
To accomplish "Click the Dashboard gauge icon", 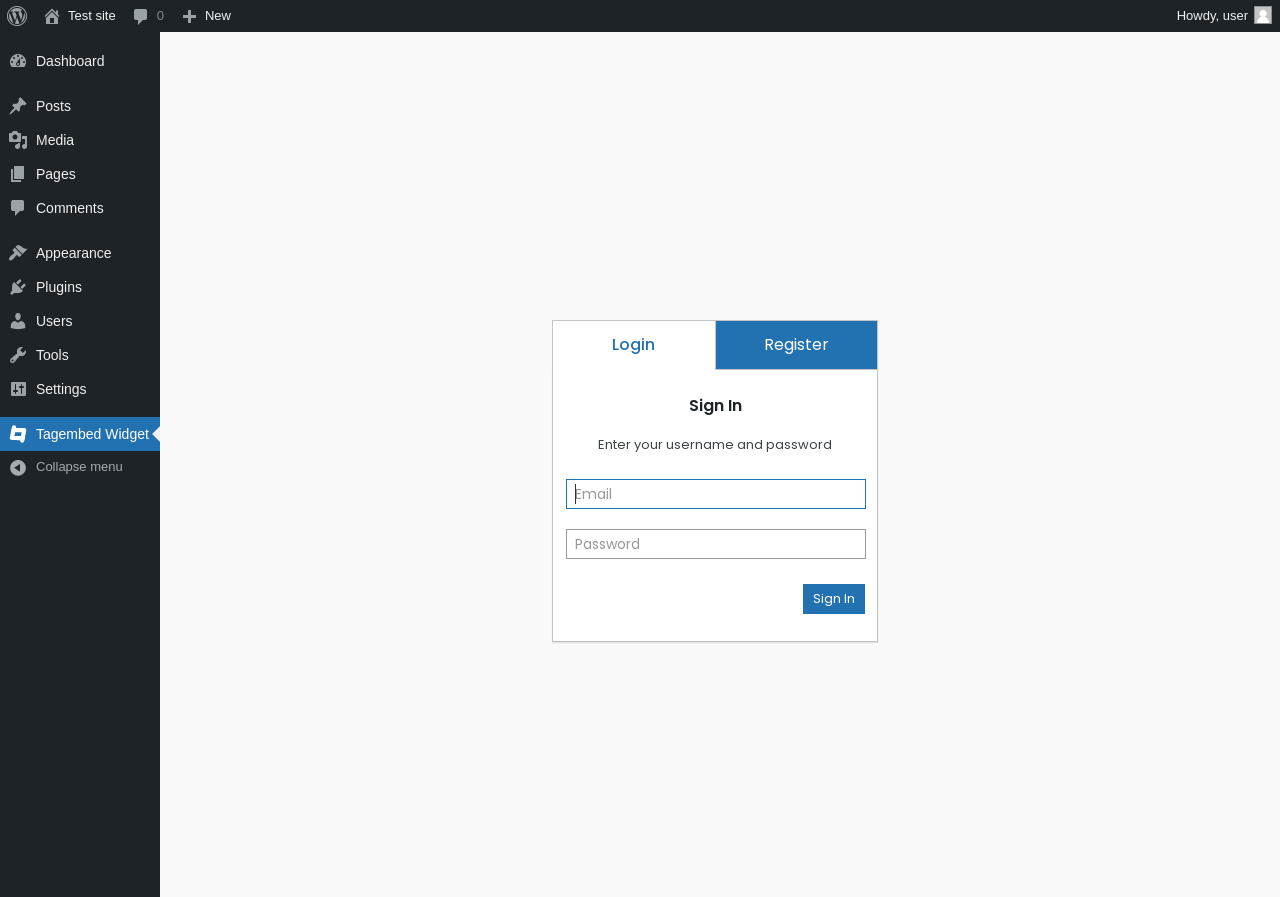I will pos(18,61).
